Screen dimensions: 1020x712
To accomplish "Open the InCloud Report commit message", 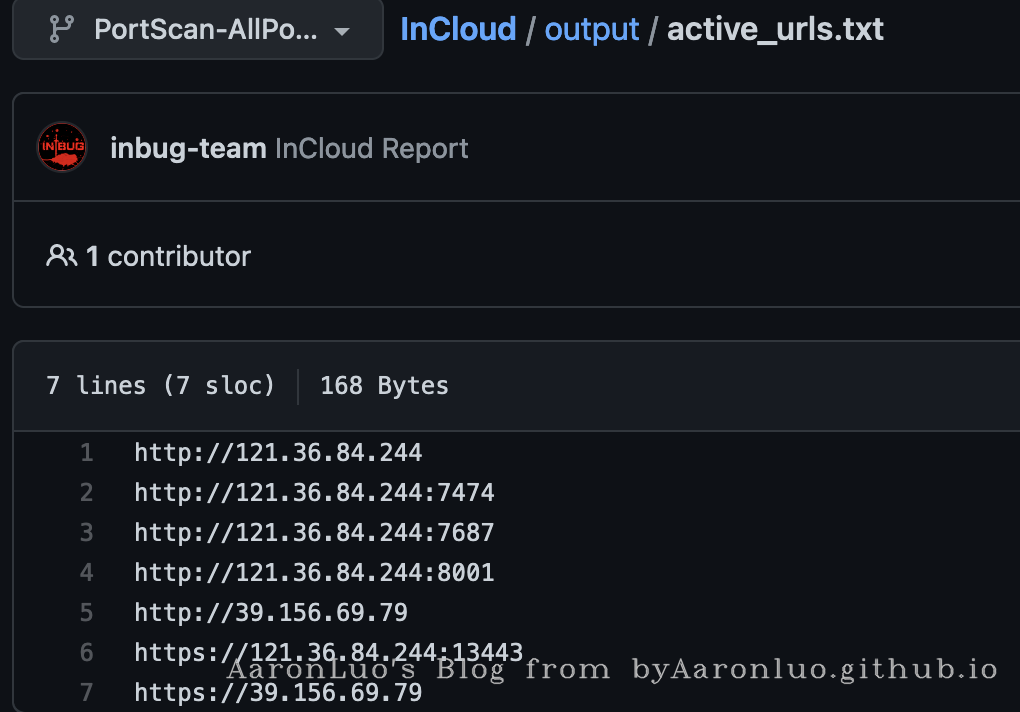I will [x=371, y=149].
